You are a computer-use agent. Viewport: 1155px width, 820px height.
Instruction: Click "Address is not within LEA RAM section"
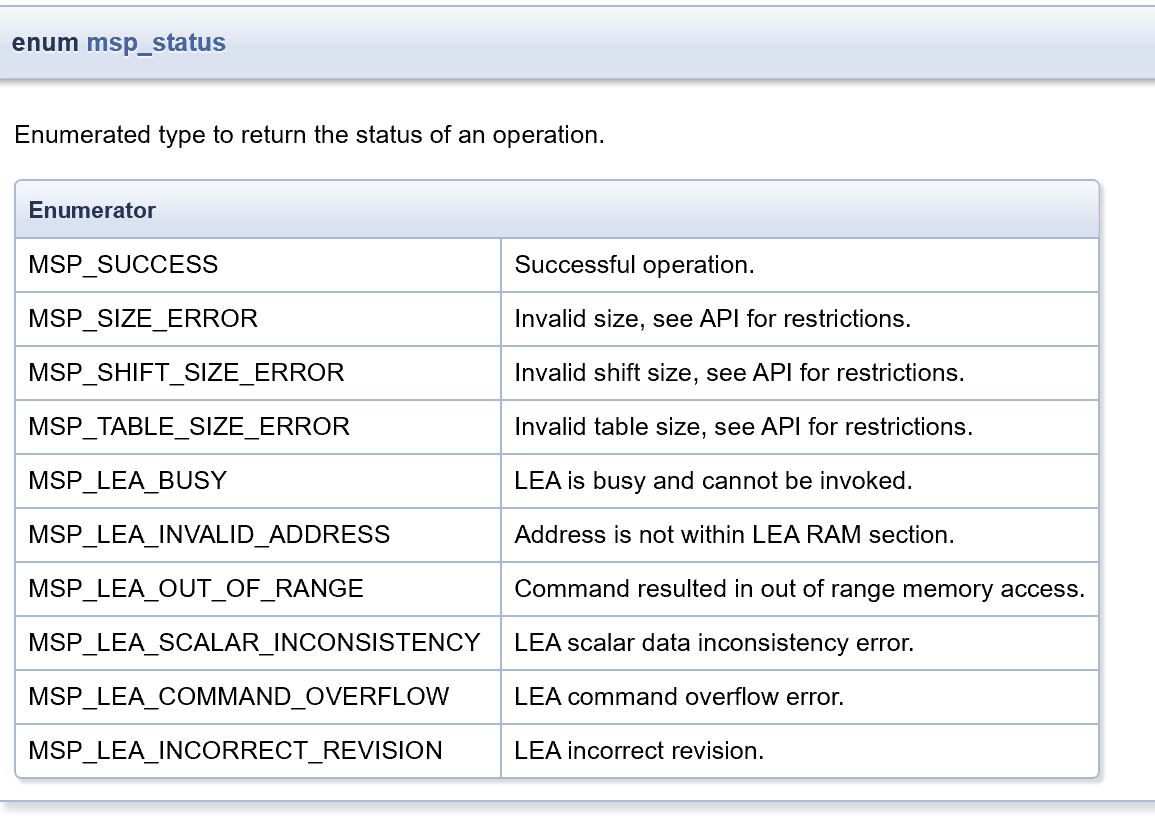[x=734, y=535]
